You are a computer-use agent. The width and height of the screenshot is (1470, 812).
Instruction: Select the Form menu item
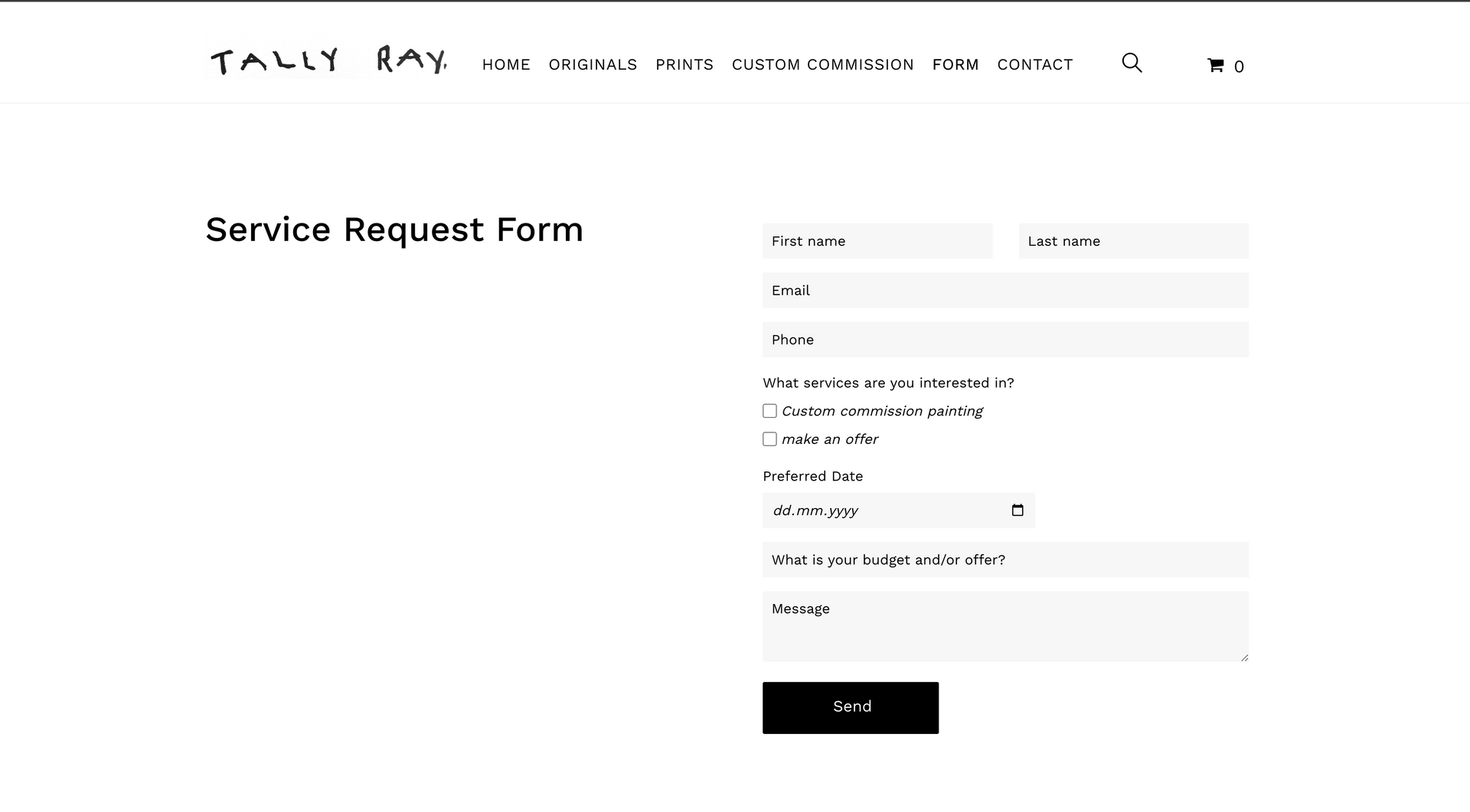955,65
